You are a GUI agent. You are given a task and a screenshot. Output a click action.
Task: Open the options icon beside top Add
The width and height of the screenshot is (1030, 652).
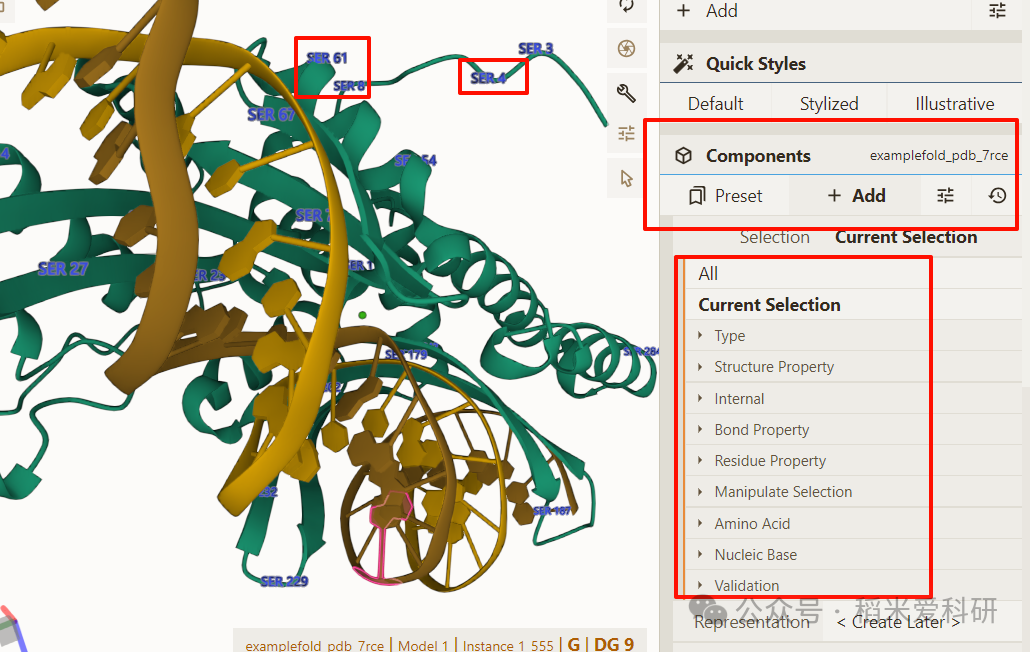(997, 11)
